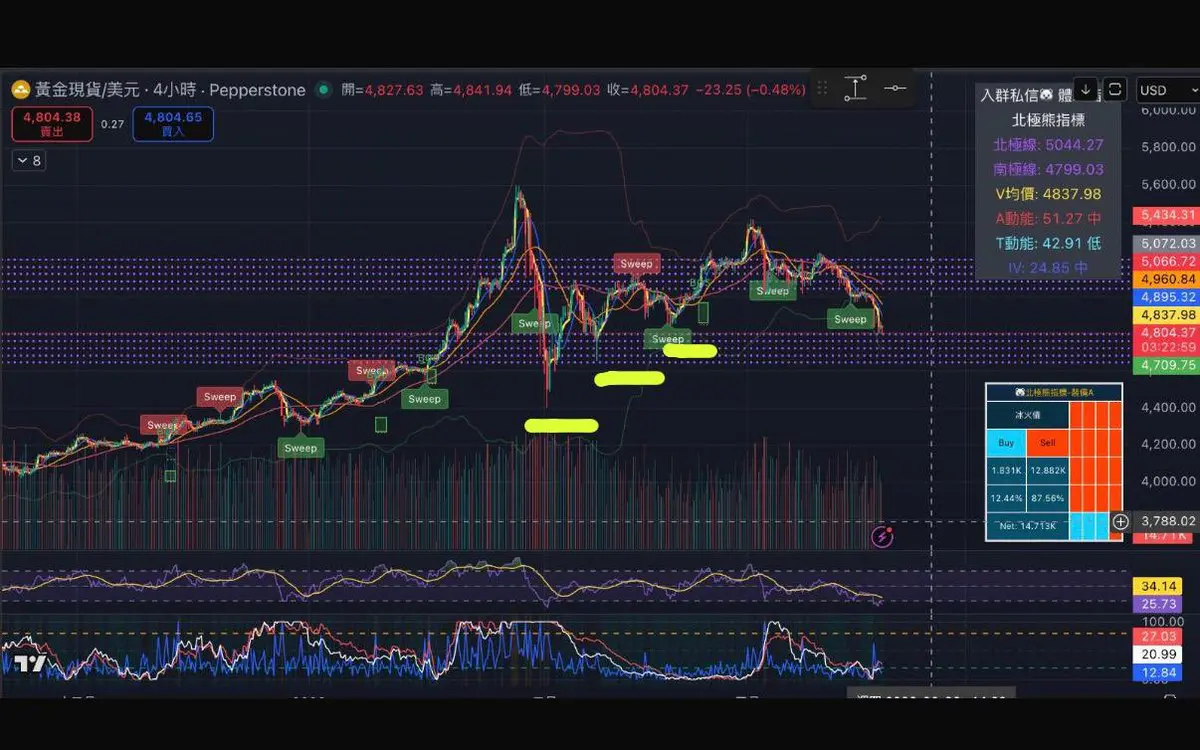Click the high value 高=4,841.94

[x=470, y=90]
